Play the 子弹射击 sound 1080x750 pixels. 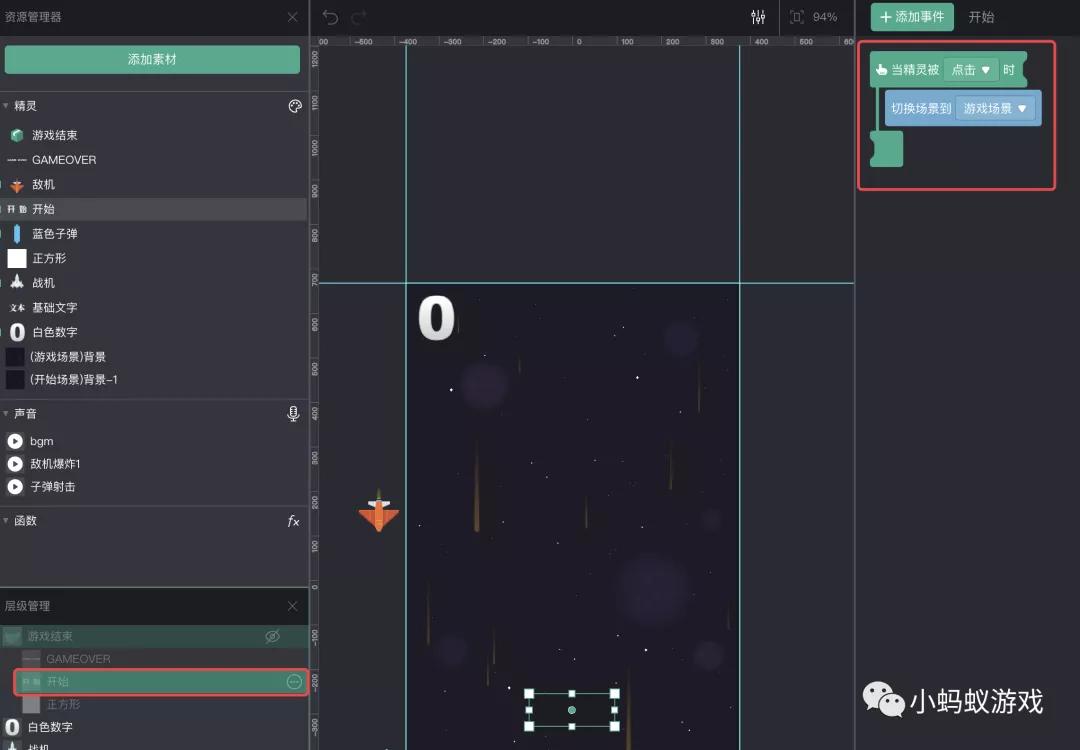click(x=15, y=487)
